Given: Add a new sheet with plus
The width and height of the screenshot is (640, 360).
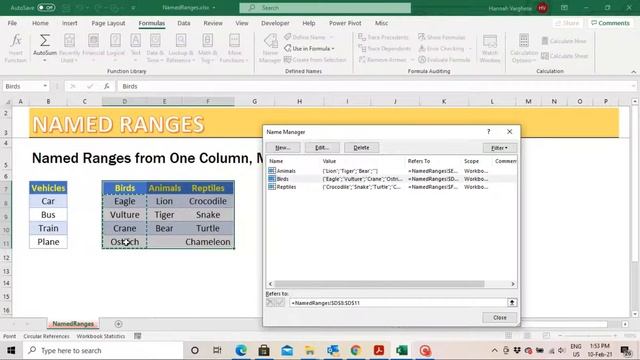Looking at the screenshot, I should pyautogui.click(x=118, y=324).
